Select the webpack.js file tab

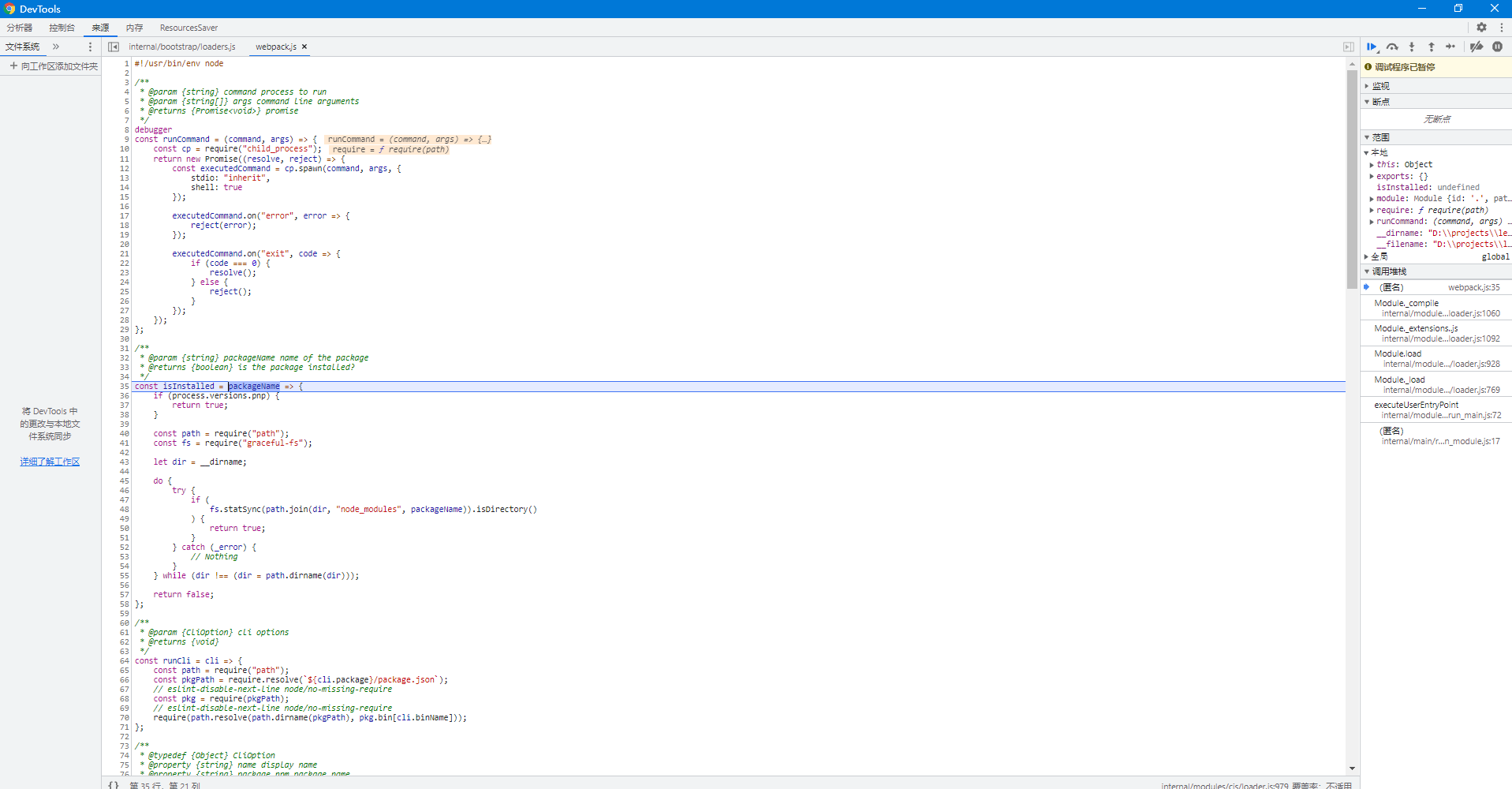coord(275,47)
